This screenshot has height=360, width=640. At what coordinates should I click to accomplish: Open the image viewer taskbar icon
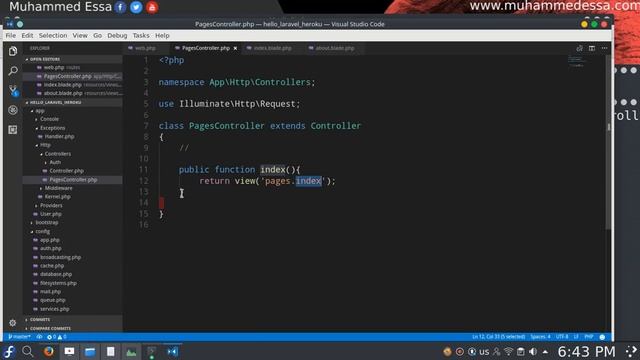[131, 351]
